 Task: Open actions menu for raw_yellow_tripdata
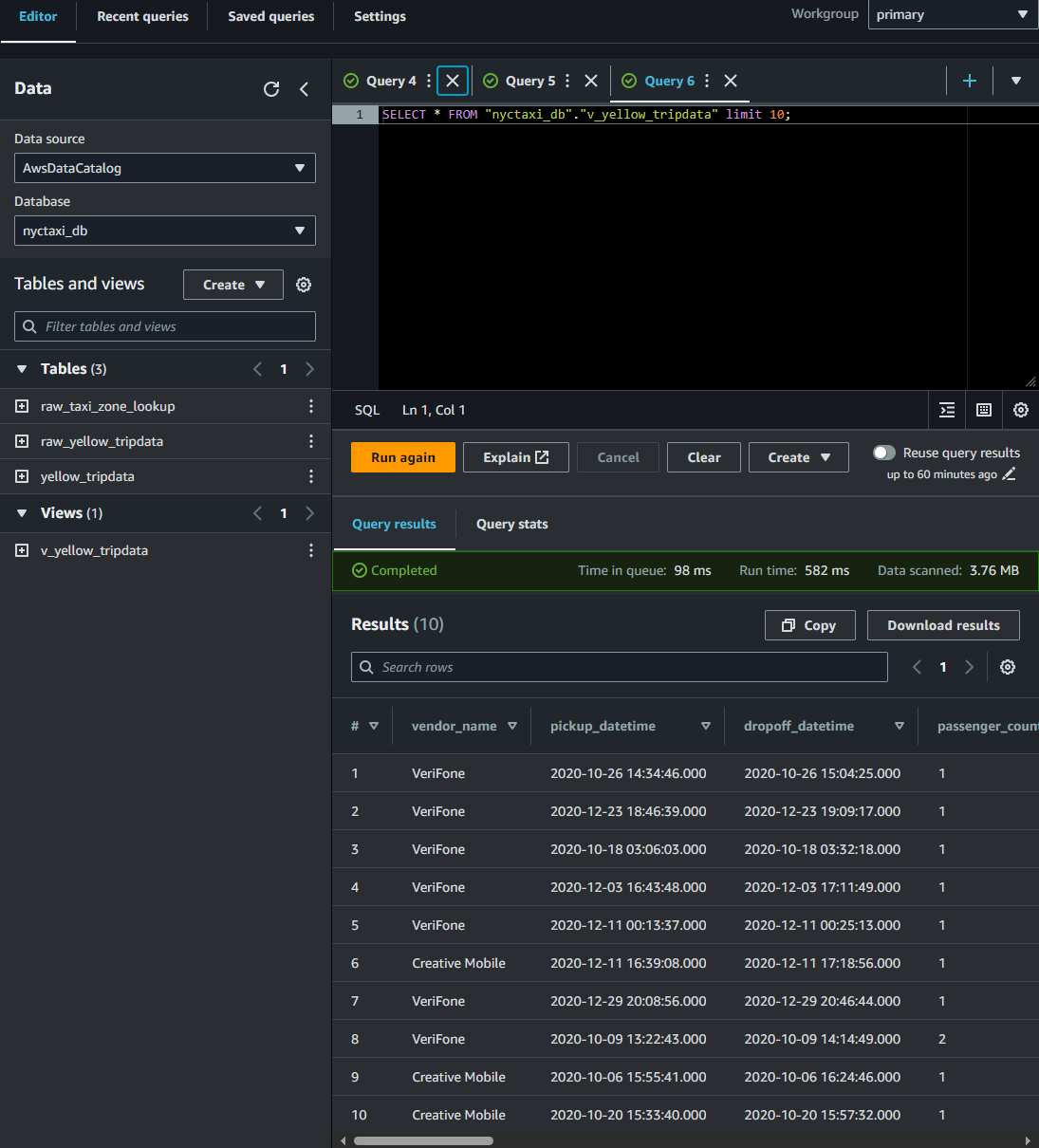coord(311,441)
